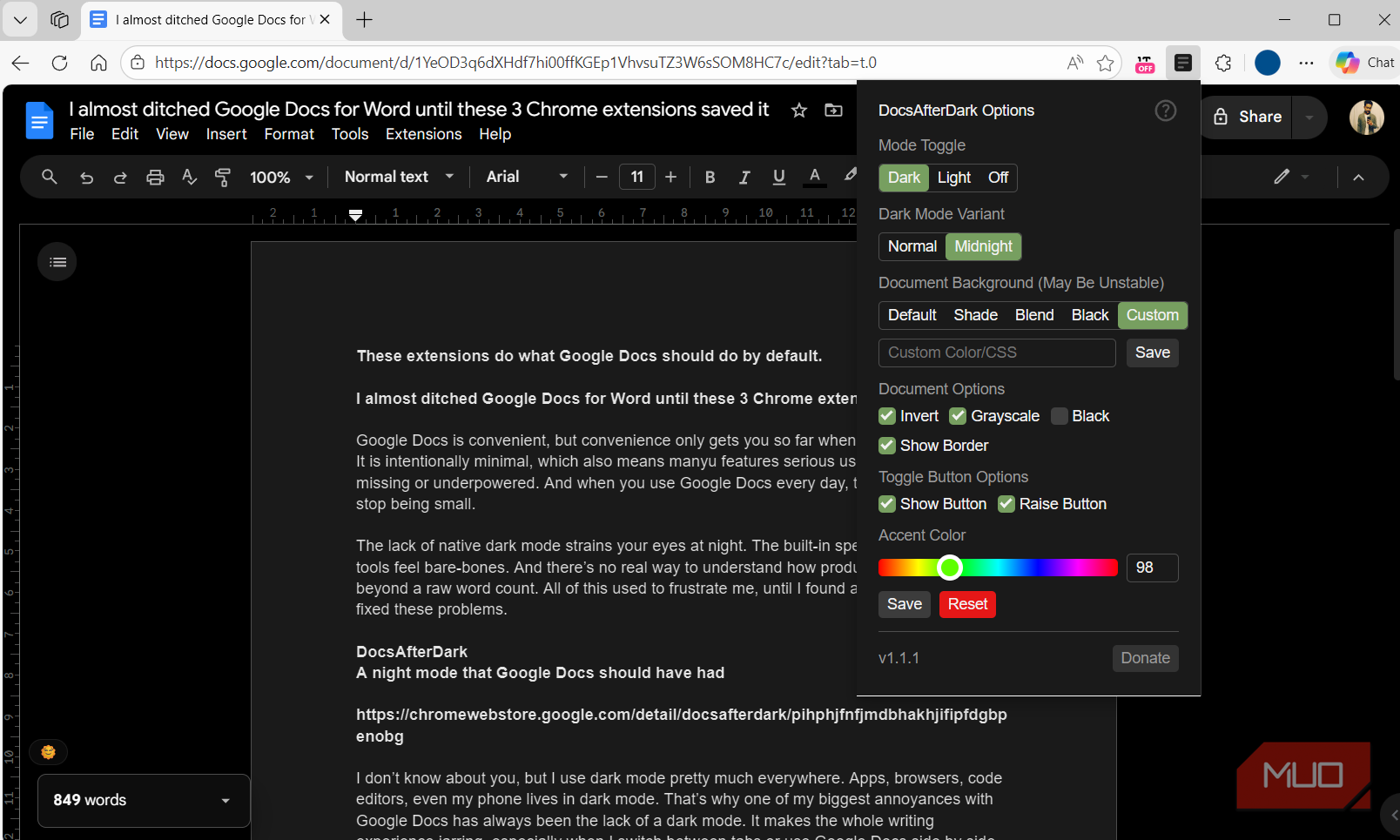This screenshot has height=840, width=1400.
Task: Click the accent color value field 98
Action: [x=1152, y=568]
